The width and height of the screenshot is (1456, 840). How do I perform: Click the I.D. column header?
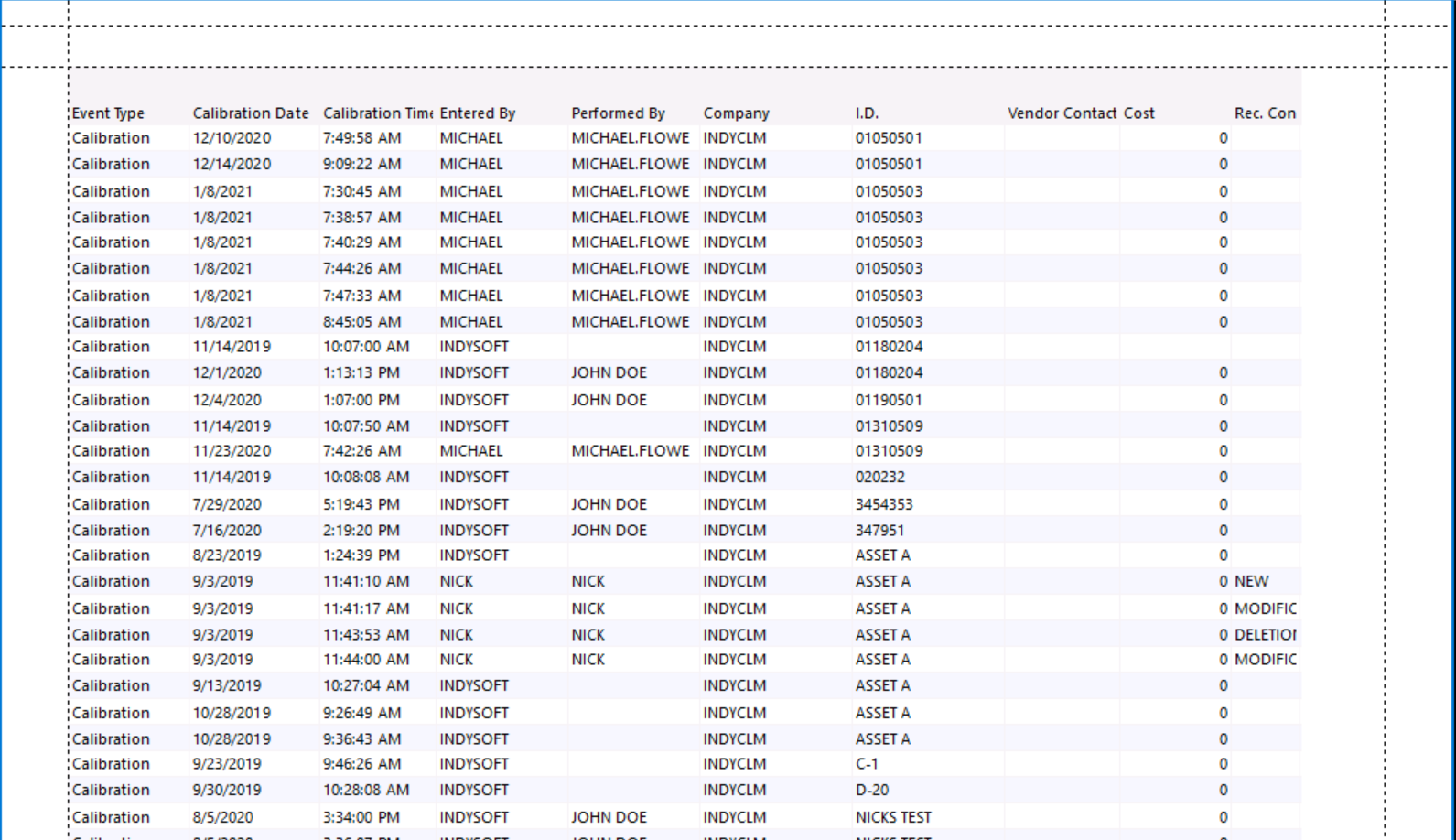(x=867, y=113)
